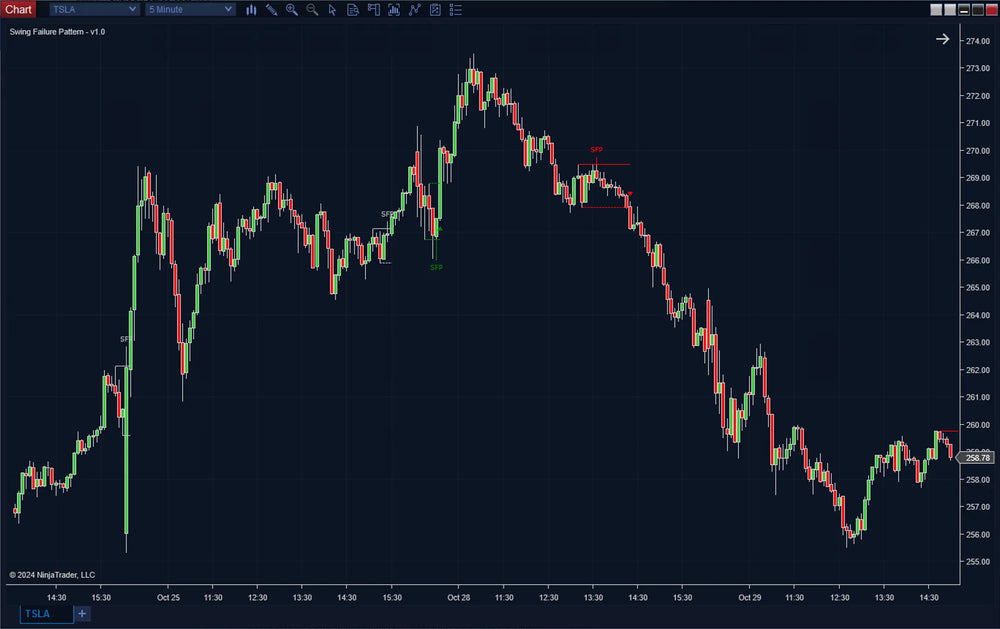Open the 5 Minute interval dropdown
1000x629 pixels.
pos(190,9)
